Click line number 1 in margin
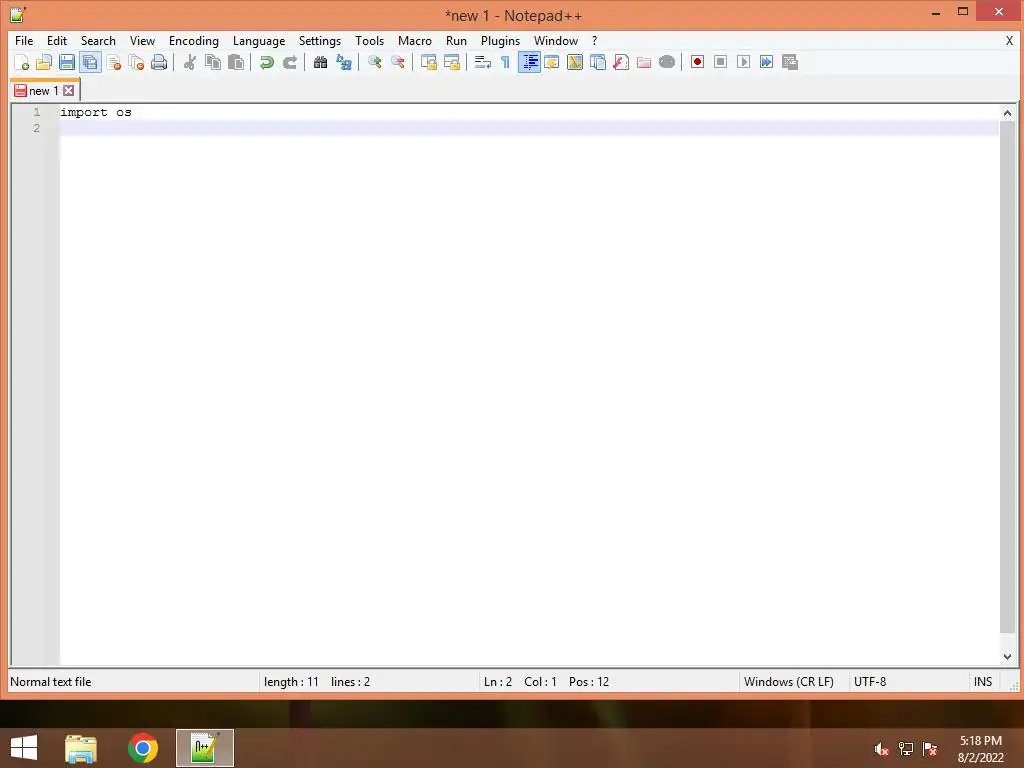 pos(37,112)
